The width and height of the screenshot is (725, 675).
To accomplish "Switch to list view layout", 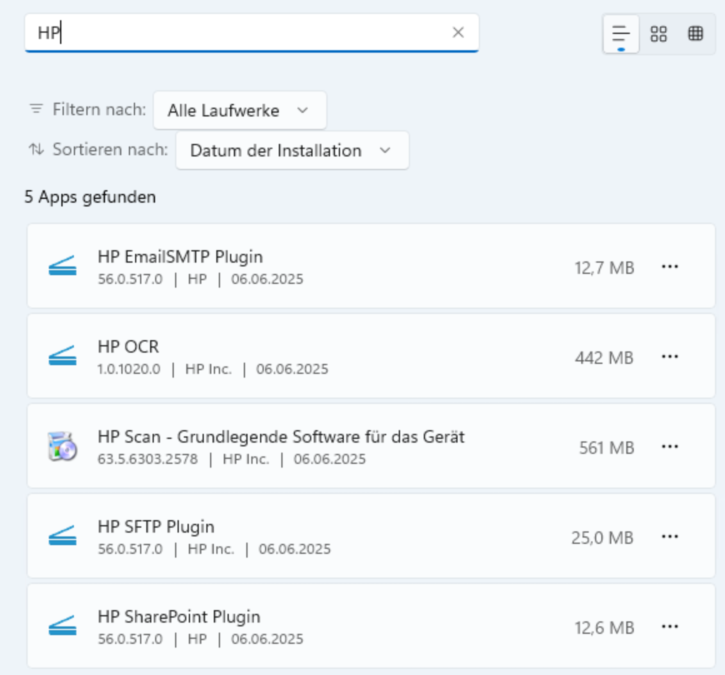I will [621, 33].
